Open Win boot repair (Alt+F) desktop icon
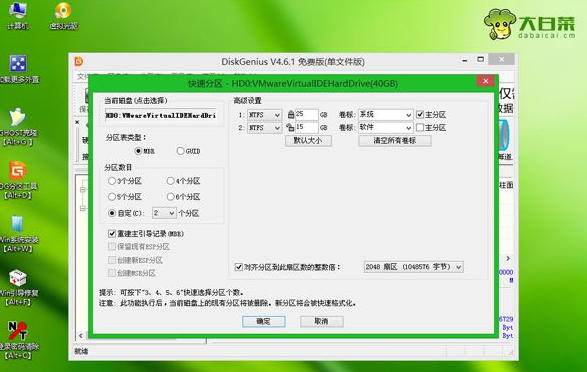The image size is (587, 372). 17,287
